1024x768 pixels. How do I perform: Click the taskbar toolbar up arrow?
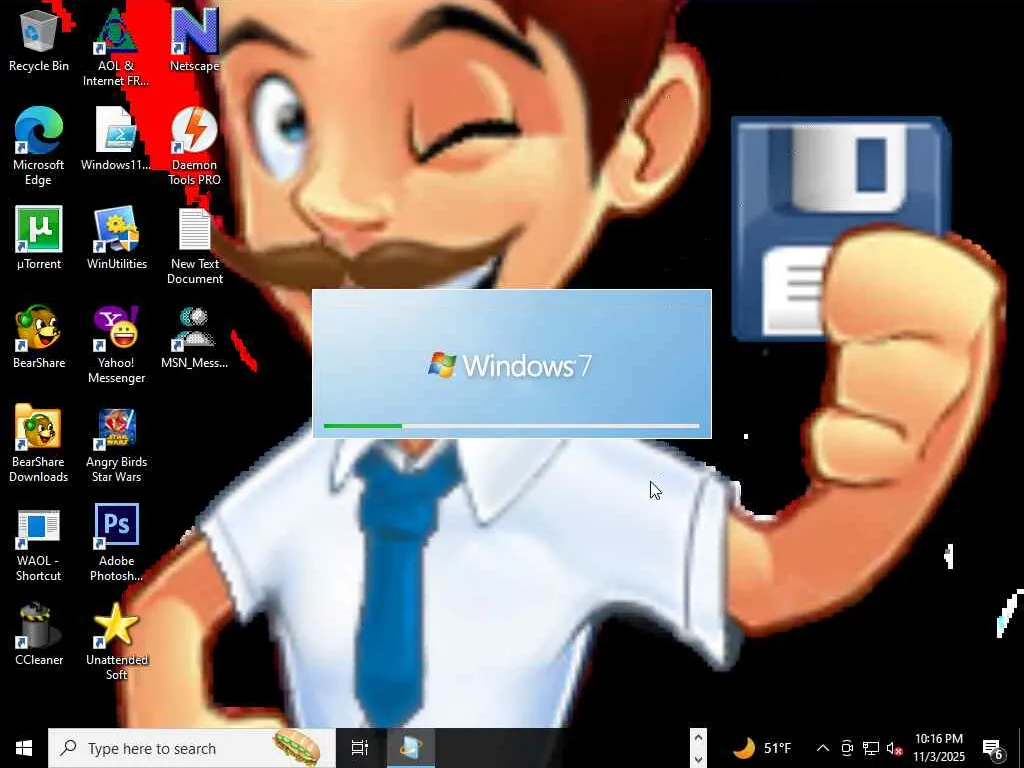(x=697, y=738)
